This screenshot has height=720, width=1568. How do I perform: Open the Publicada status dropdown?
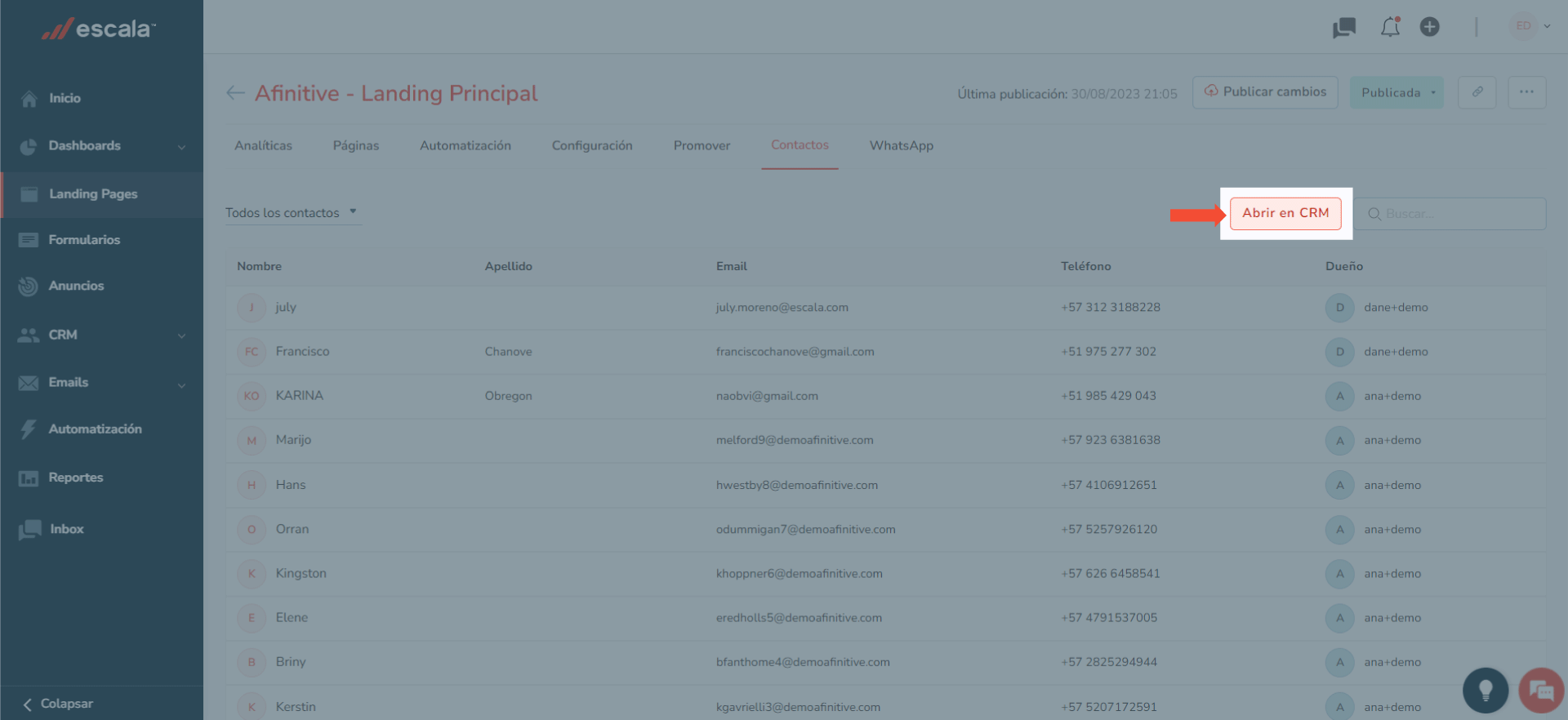[x=1396, y=92]
